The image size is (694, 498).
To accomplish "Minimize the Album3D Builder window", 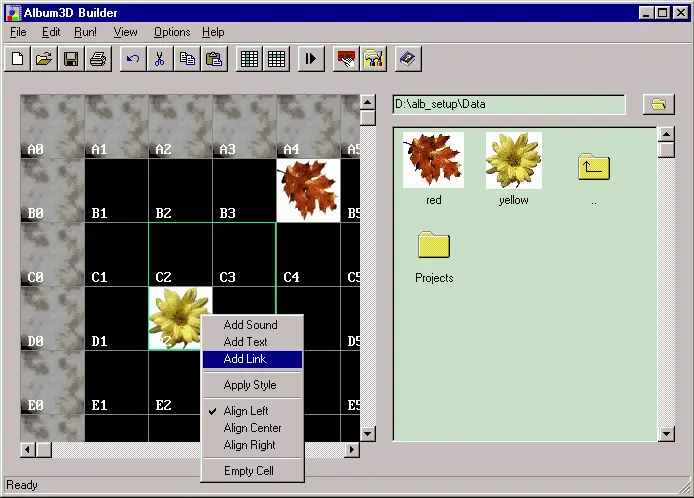I will (x=647, y=13).
